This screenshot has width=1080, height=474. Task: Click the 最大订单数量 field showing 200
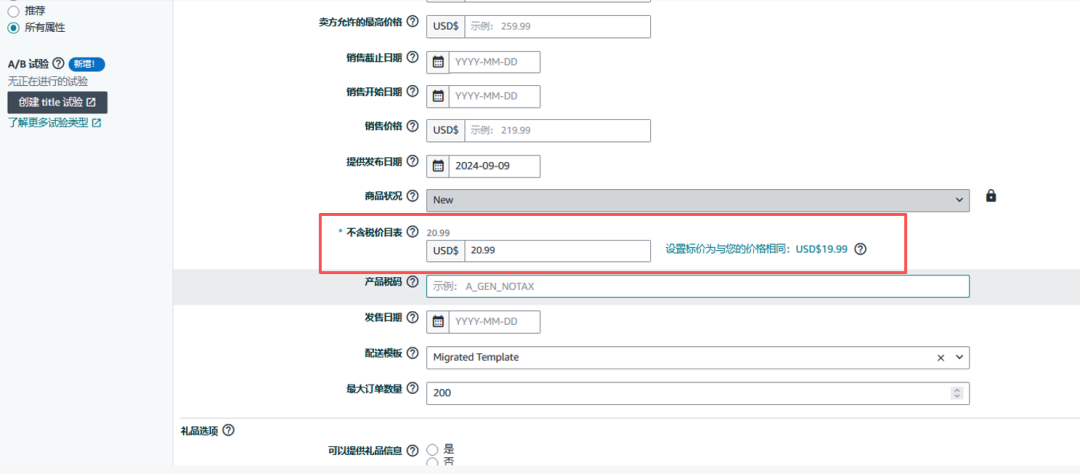coord(698,393)
